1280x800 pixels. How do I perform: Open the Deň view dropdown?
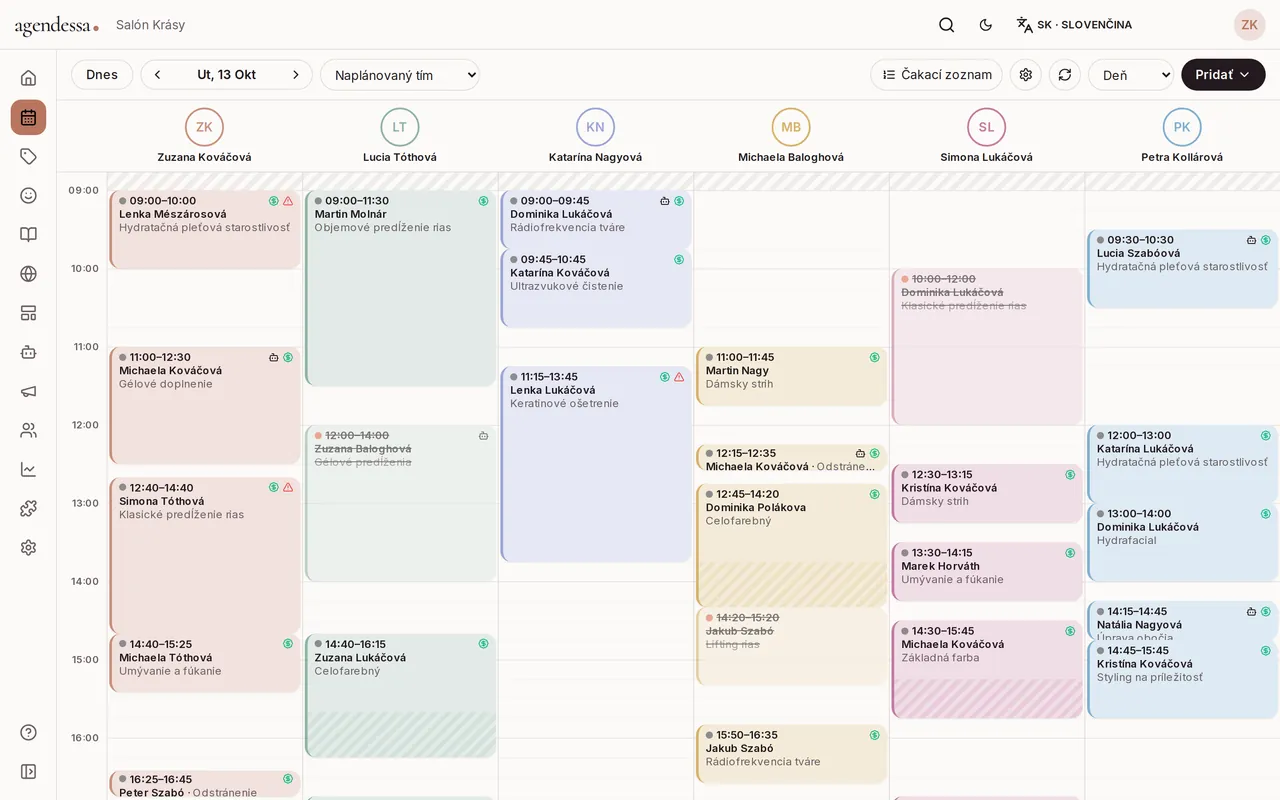(1131, 75)
